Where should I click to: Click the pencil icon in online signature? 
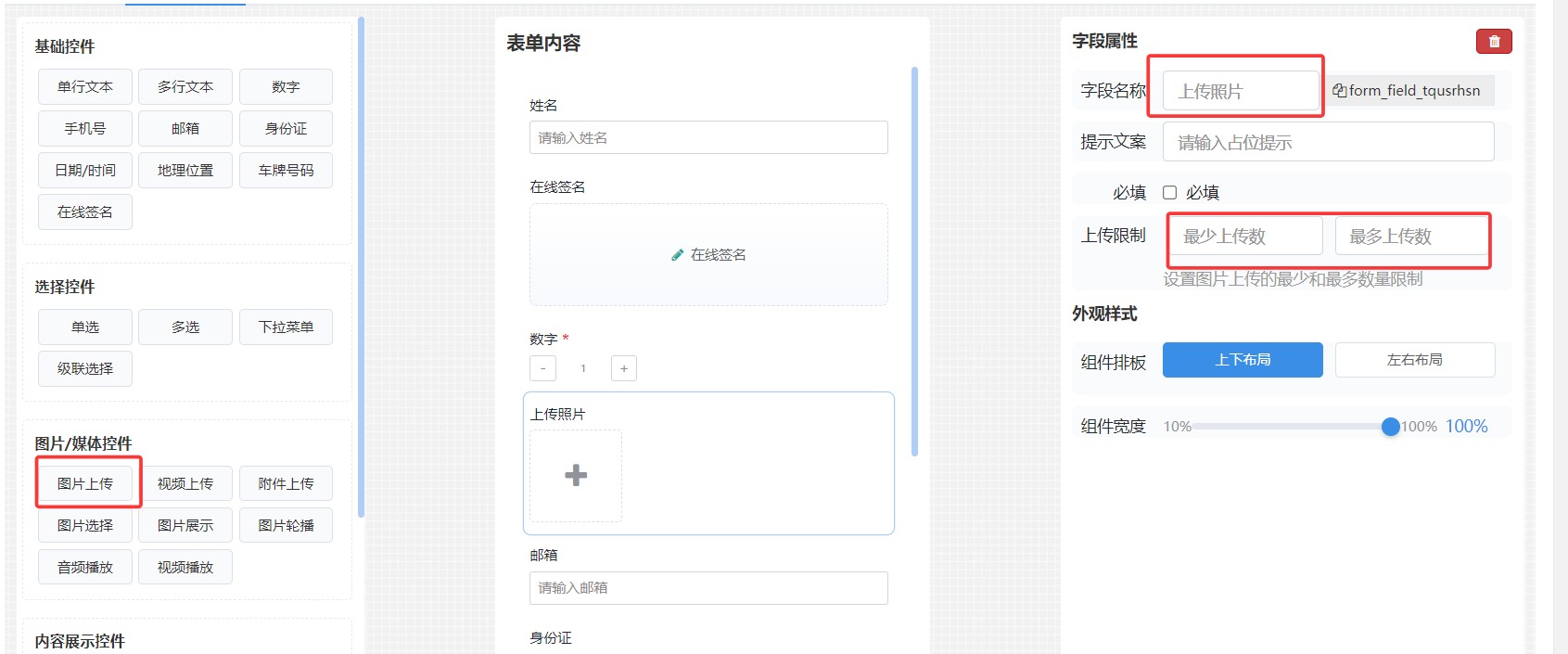coord(678,255)
